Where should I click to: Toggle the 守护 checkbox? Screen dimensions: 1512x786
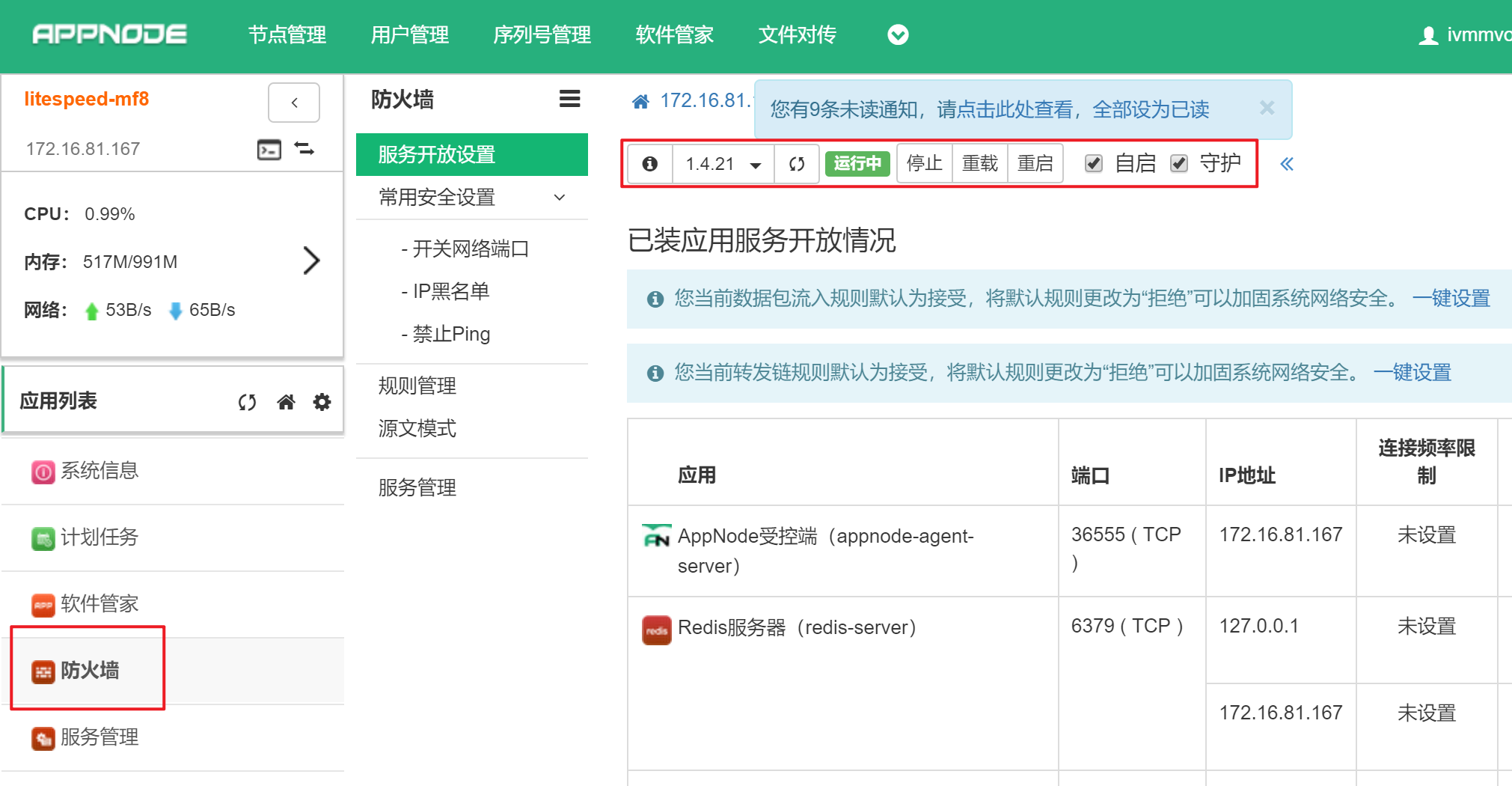[1179, 164]
